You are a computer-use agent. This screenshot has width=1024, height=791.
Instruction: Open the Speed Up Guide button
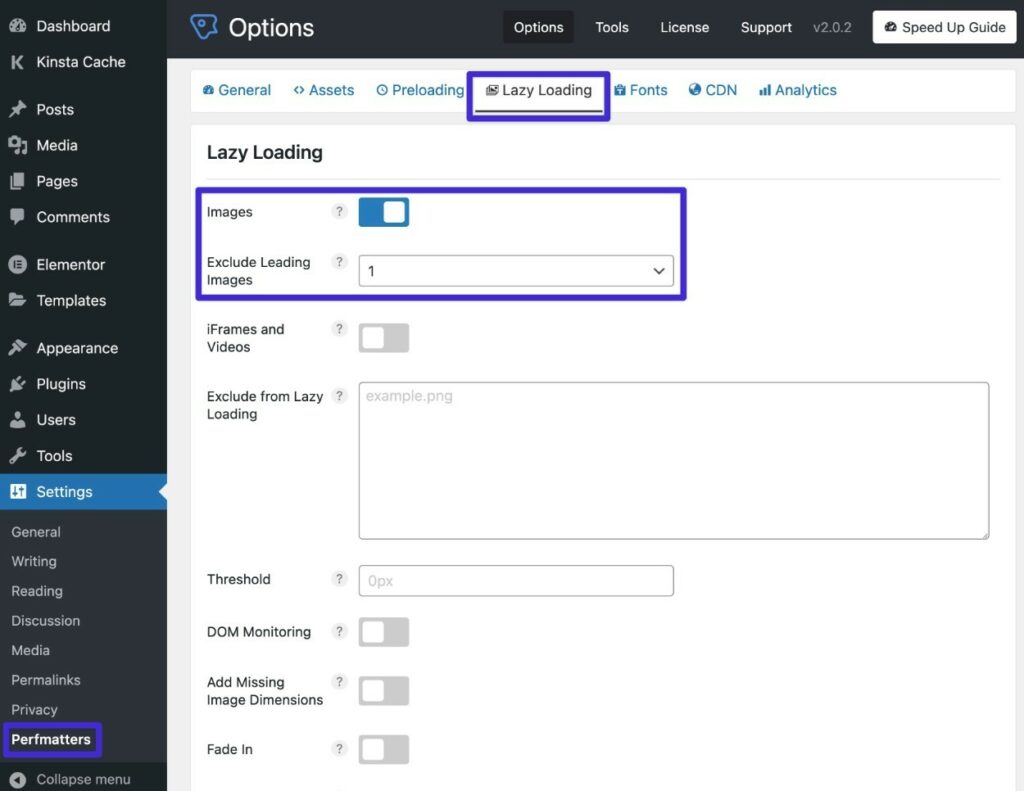click(x=944, y=27)
